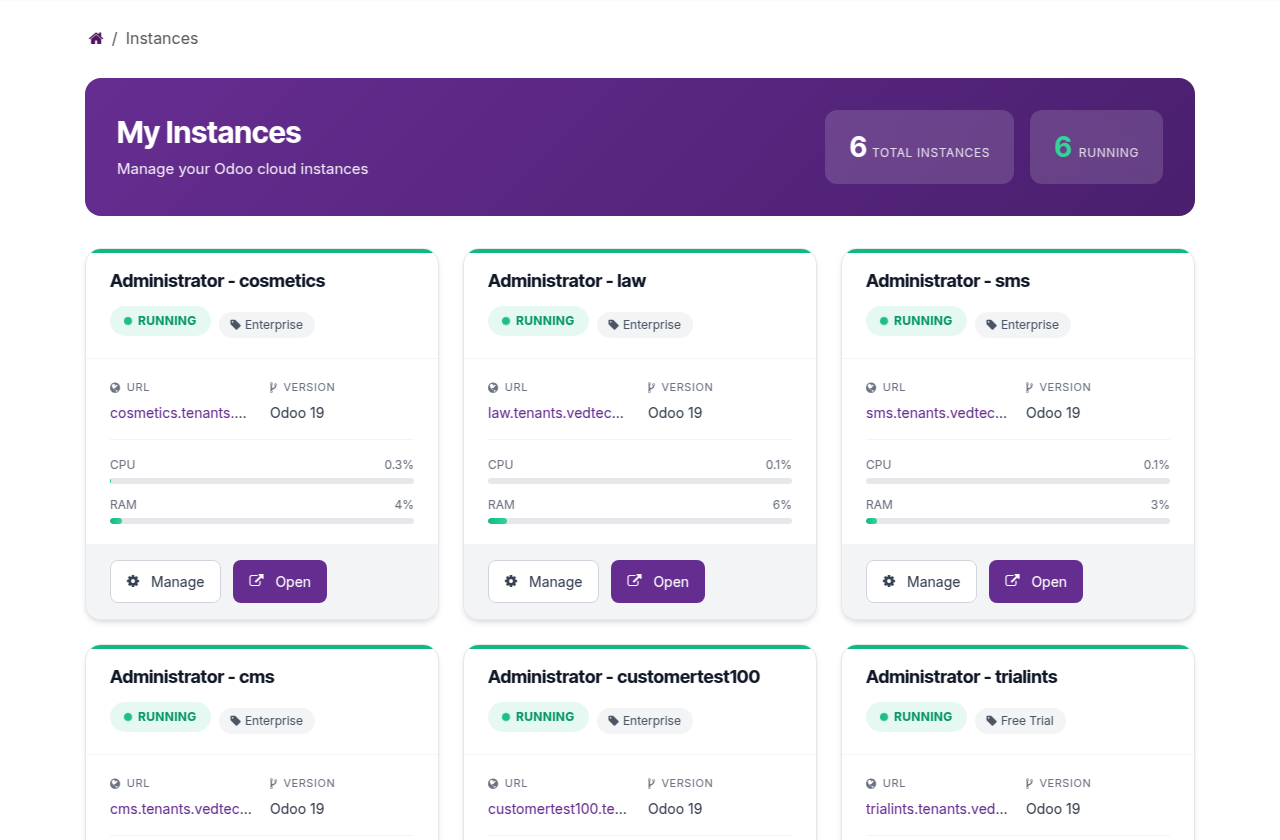Click external-link icon in cosmetics Open button
Image resolution: width=1280 pixels, height=840 pixels.
tap(256, 581)
